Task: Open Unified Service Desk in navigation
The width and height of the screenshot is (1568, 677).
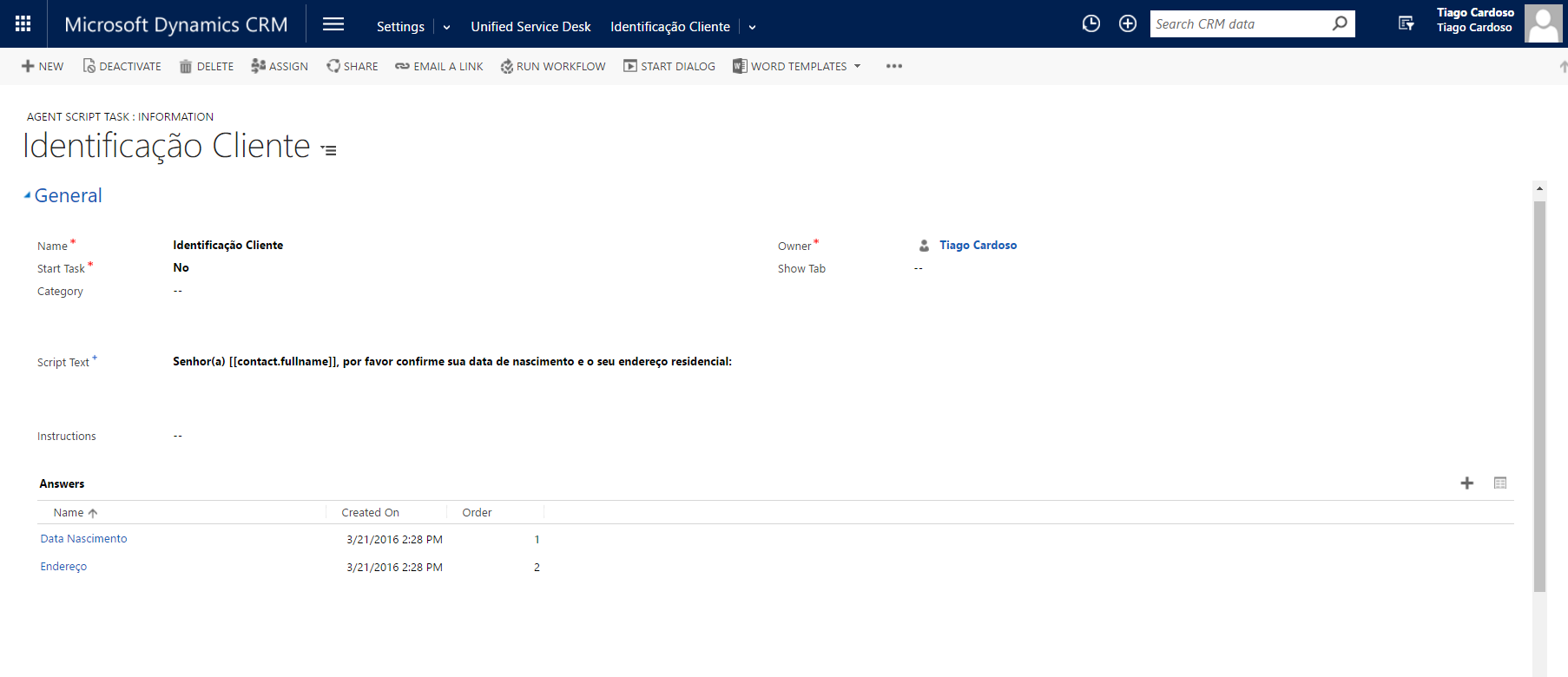Action: [530, 27]
